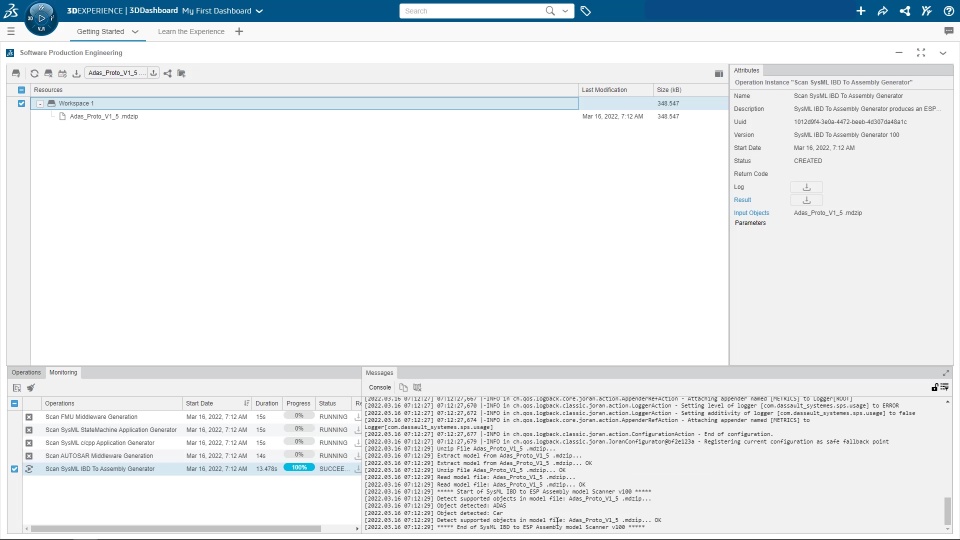Click the import folder icon in resources toolbar
The width and height of the screenshot is (960, 540).
pyautogui.click(x=181, y=73)
